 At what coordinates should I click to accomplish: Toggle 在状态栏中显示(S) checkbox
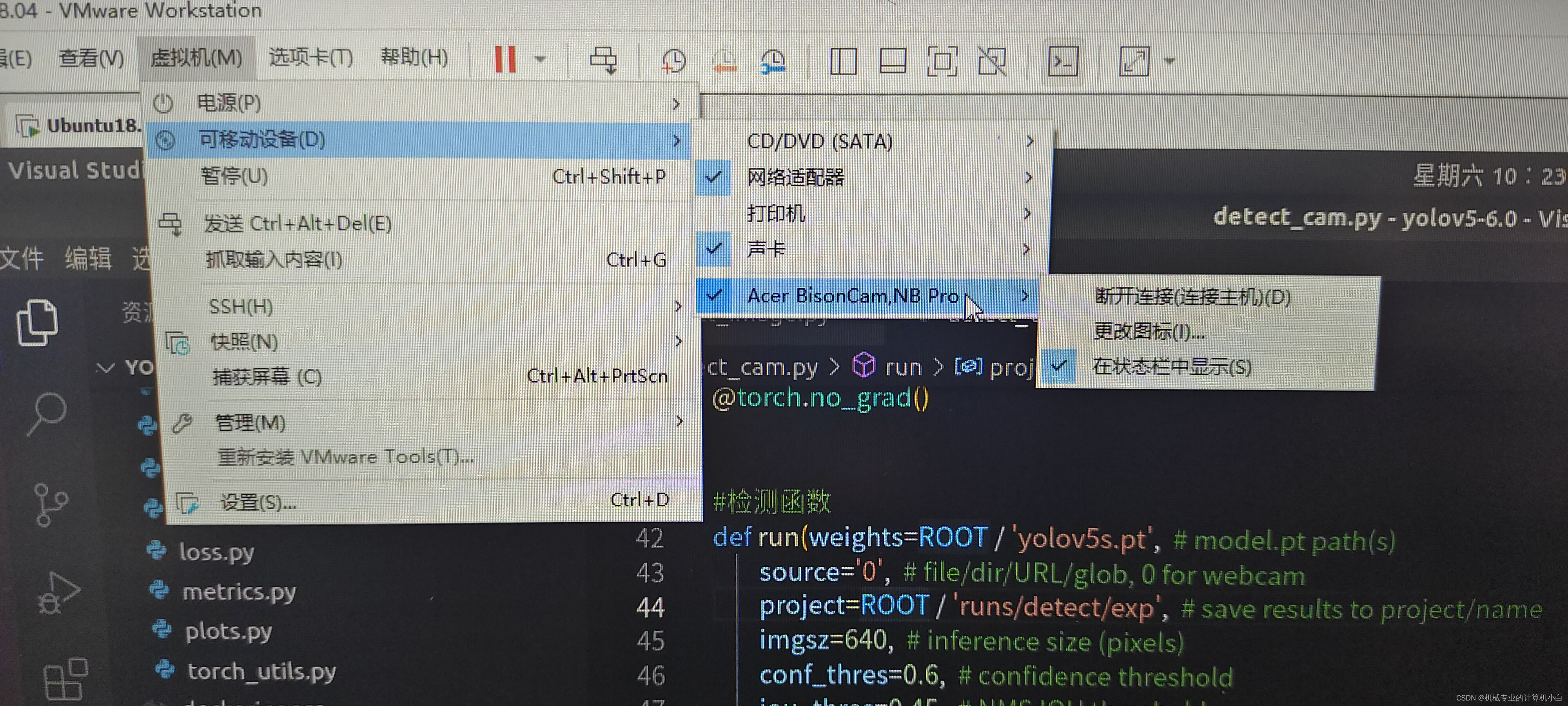pos(1059,367)
